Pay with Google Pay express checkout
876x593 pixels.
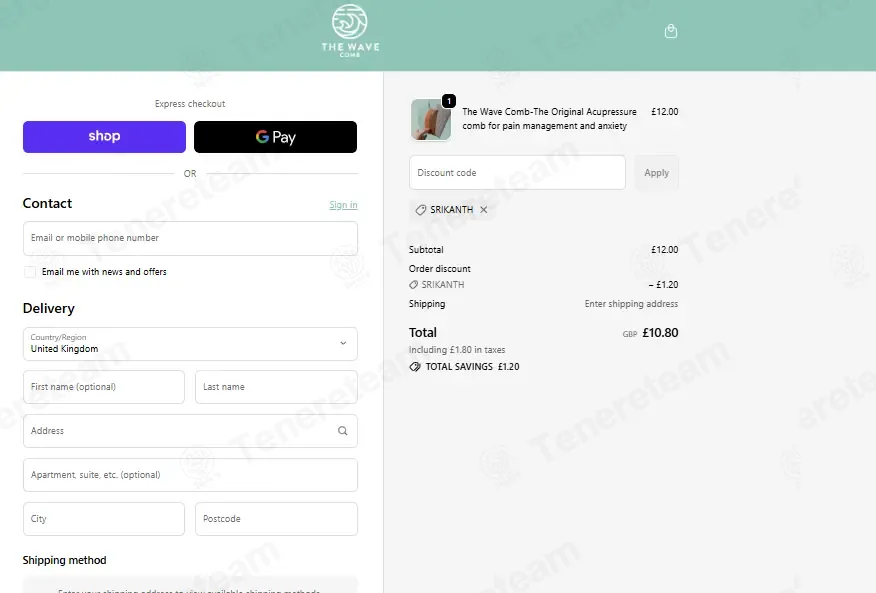point(275,137)
